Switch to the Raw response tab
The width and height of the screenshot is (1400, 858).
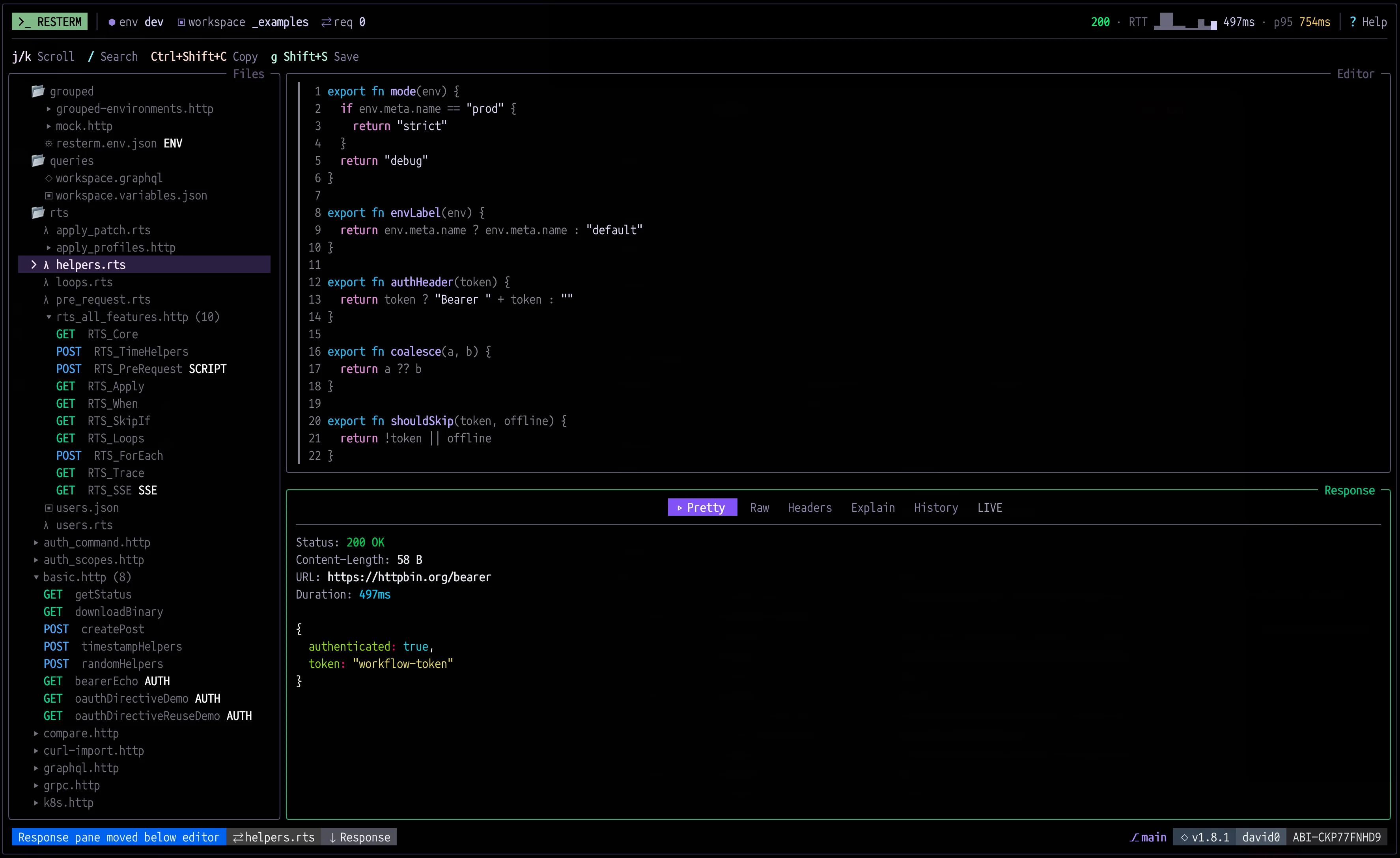coord(760,507)
